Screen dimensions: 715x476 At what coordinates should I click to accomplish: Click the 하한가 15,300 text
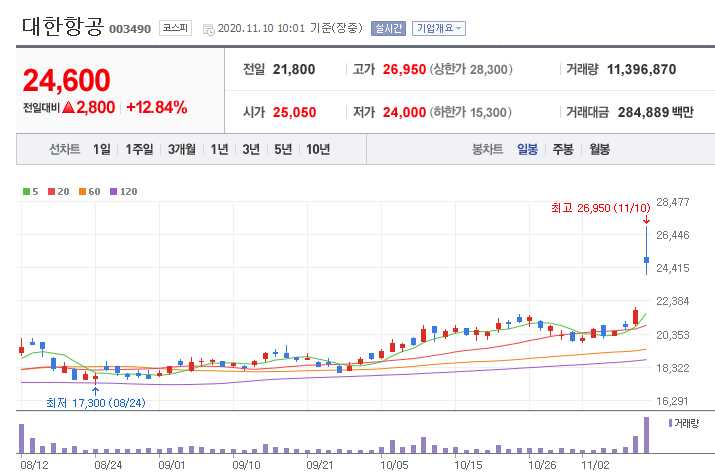pos(471,112)
